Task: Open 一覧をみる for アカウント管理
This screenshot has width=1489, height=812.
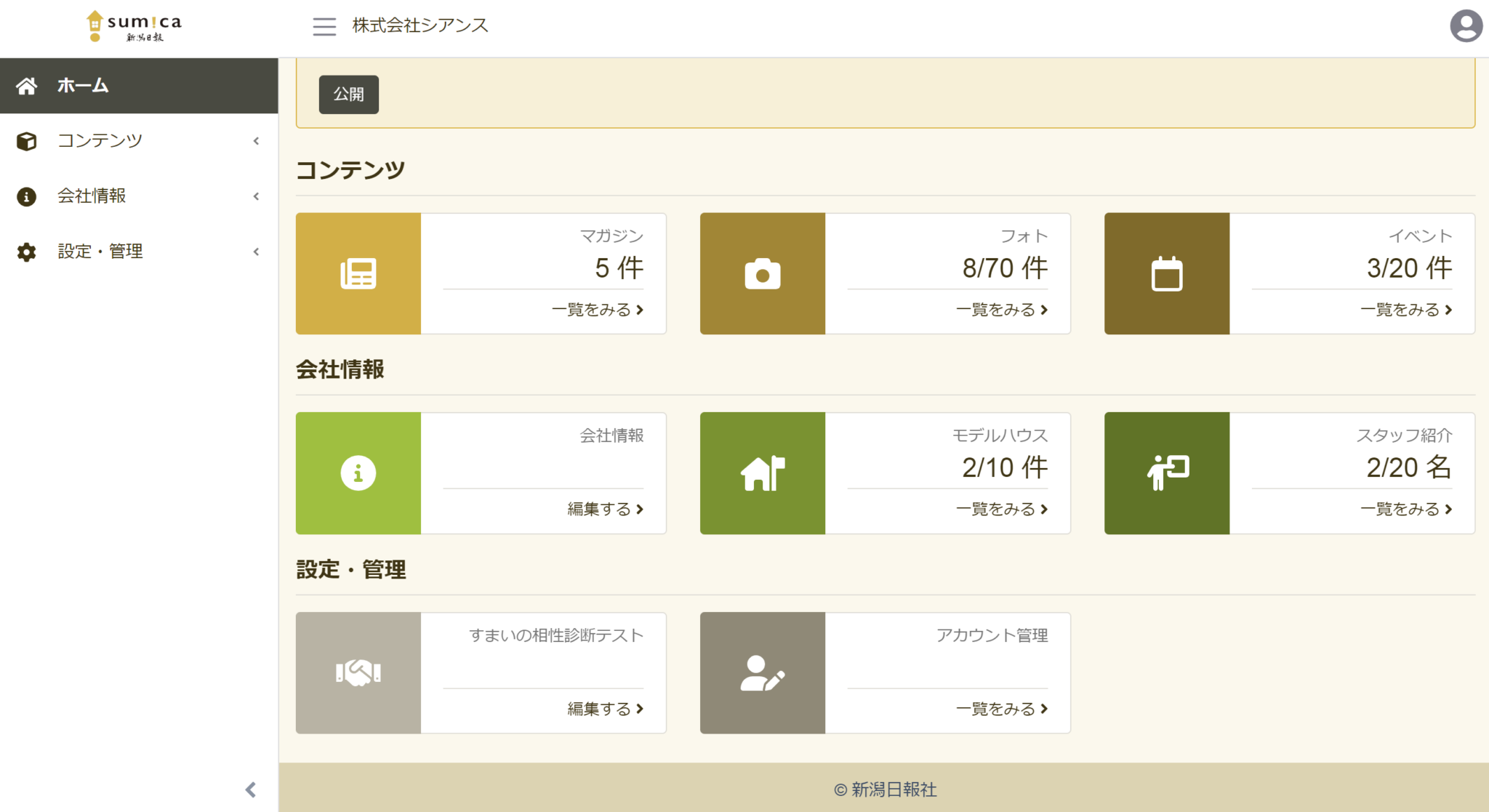Action: point(1002,709)
